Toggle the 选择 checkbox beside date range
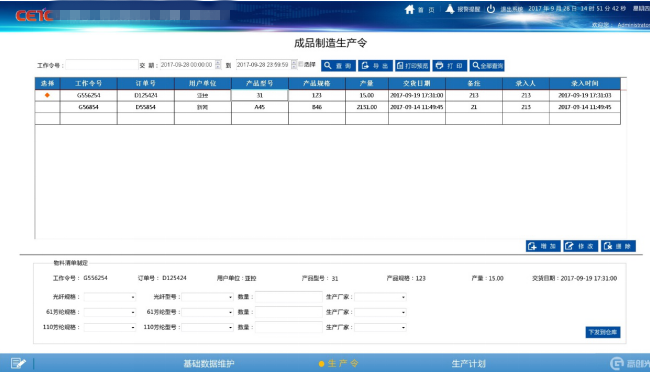 click(301, 64)
